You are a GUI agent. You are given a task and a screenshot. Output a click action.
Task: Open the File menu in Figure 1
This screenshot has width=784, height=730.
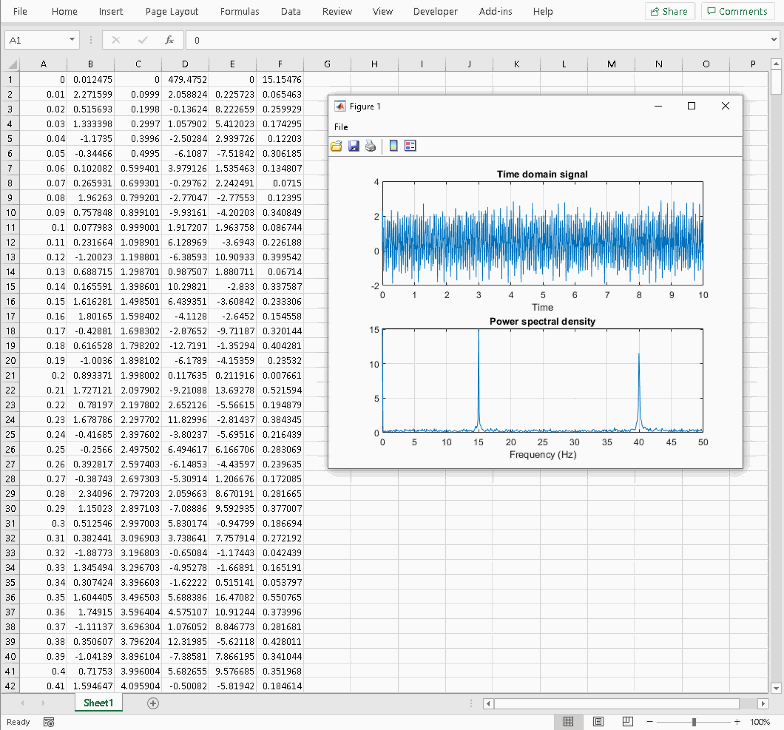pyautogui.click(x=341, y=127)
